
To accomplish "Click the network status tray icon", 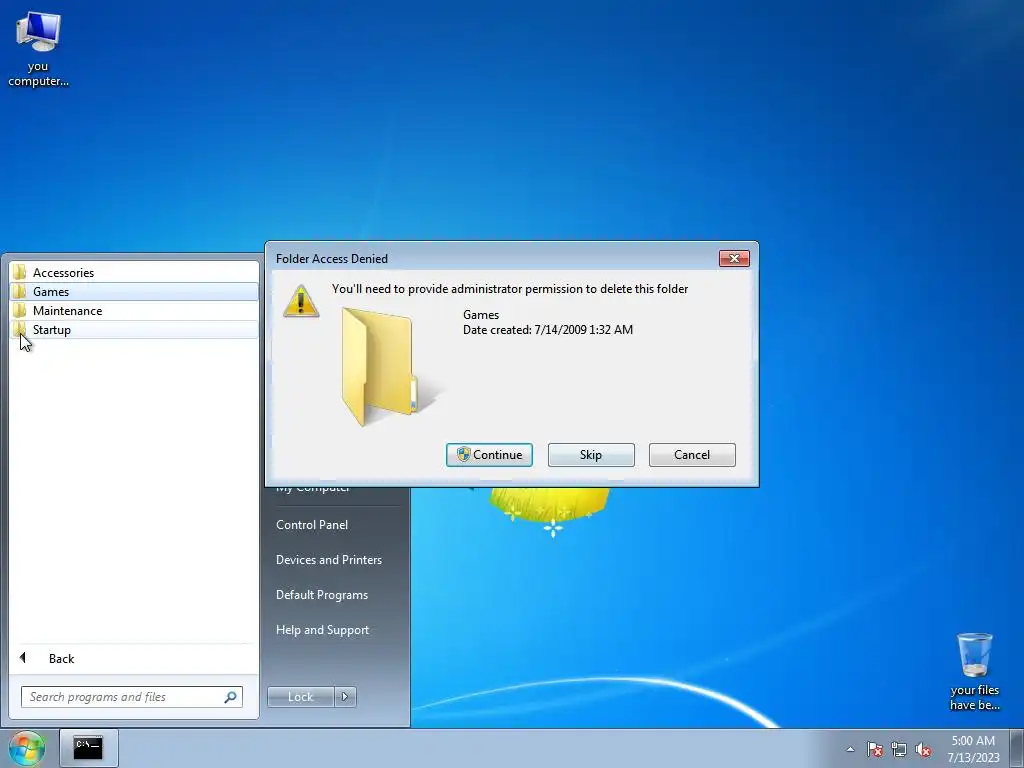I will click(899, 749).
